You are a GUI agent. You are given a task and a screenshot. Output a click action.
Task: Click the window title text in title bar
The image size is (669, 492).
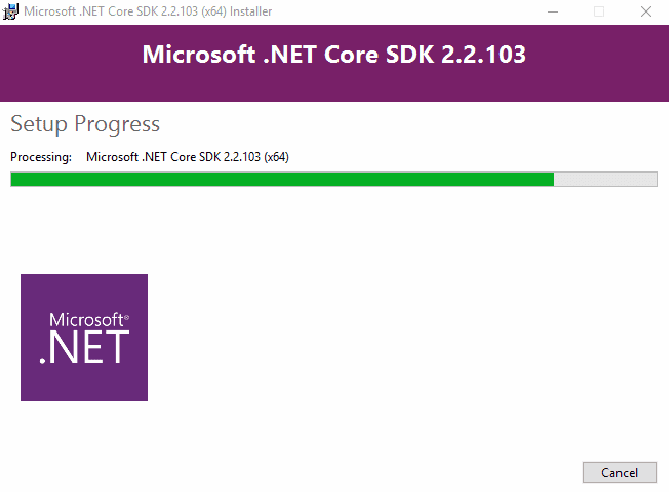[148, 11]
